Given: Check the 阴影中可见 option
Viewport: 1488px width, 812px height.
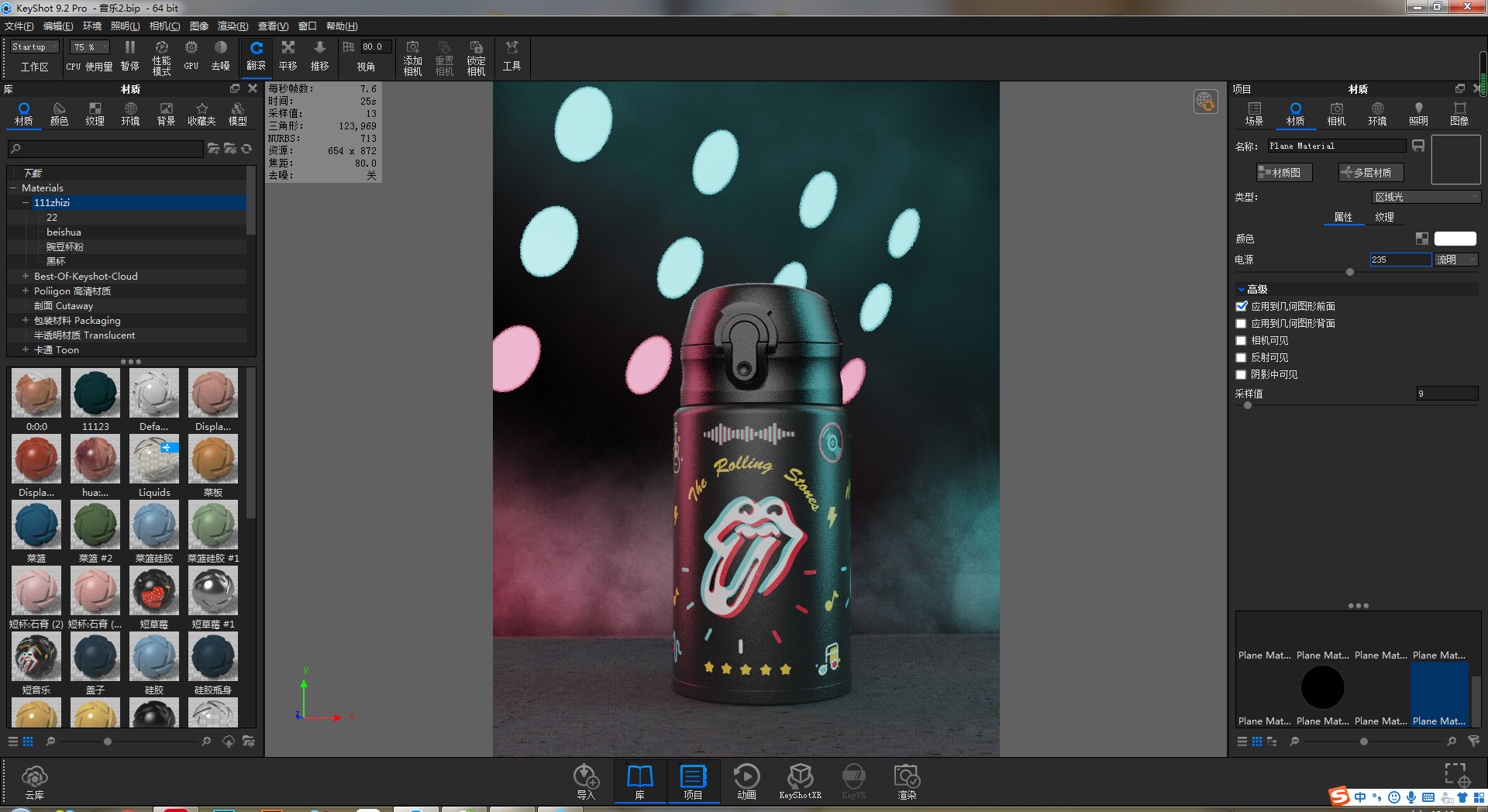Looking at the screenshot, I should (x=1241, y=374).
